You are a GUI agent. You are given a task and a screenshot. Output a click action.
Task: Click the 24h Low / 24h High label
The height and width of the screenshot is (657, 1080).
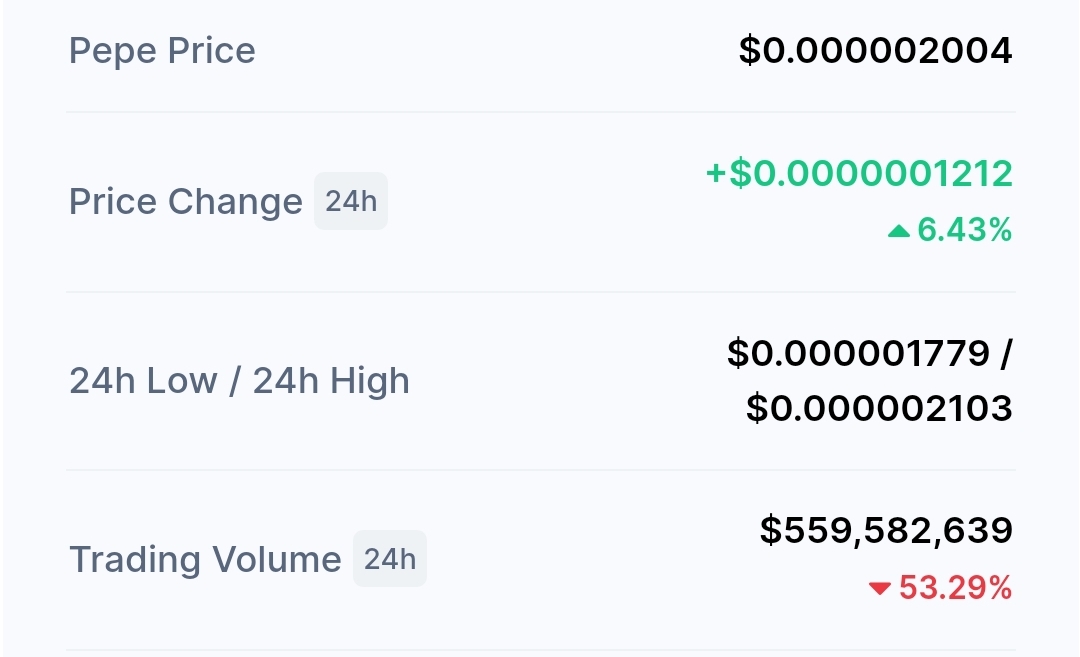(239, 380)
